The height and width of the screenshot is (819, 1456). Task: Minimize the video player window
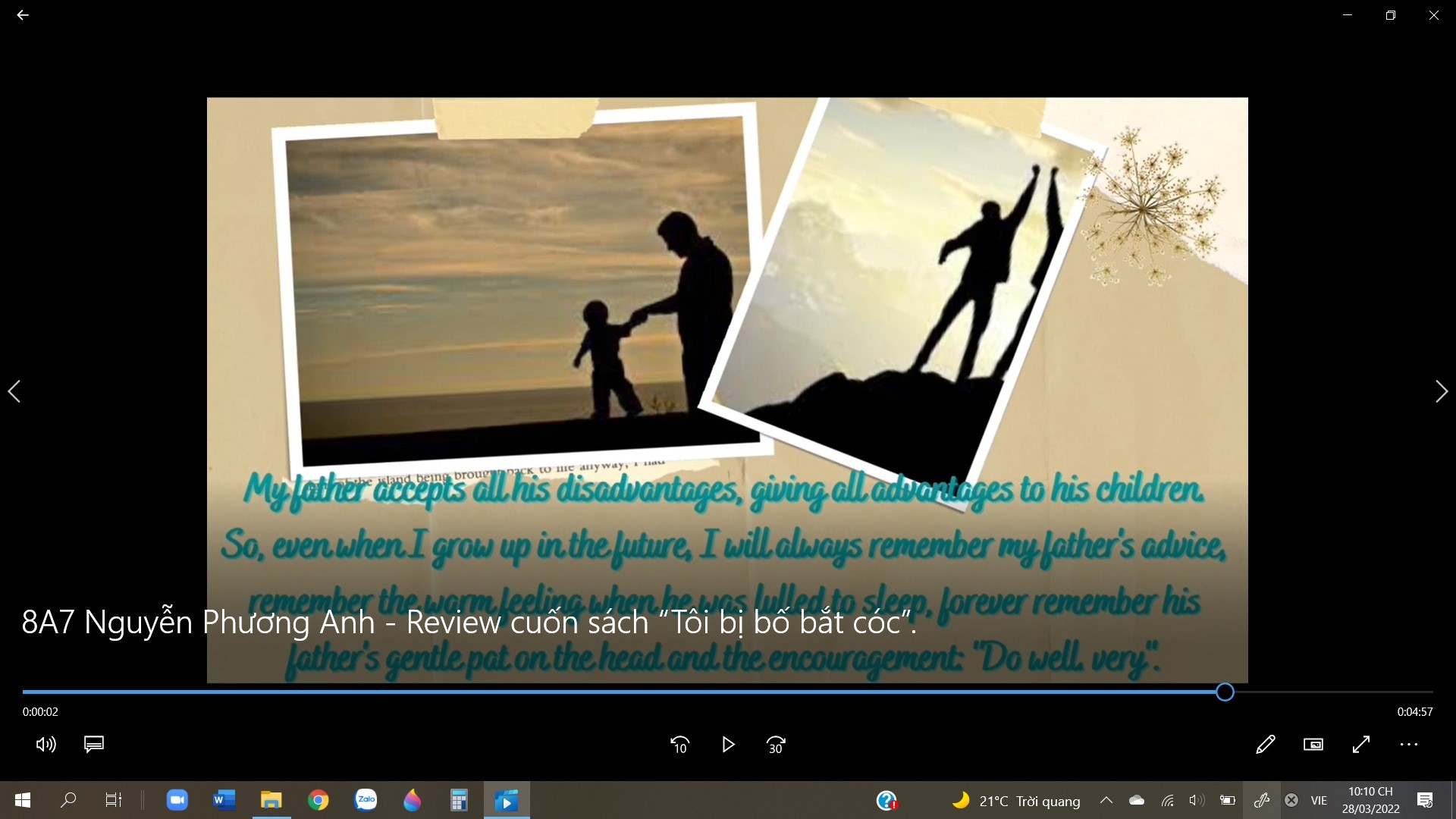1348,15
